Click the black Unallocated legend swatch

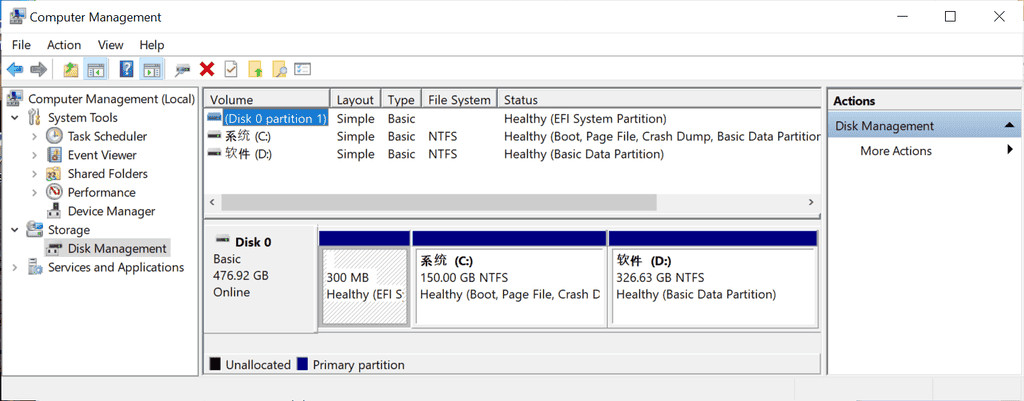215,364
